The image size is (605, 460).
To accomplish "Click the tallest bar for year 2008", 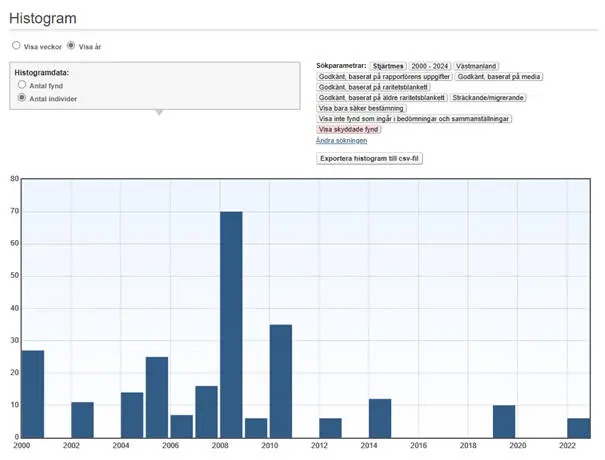I will (231, 324).
